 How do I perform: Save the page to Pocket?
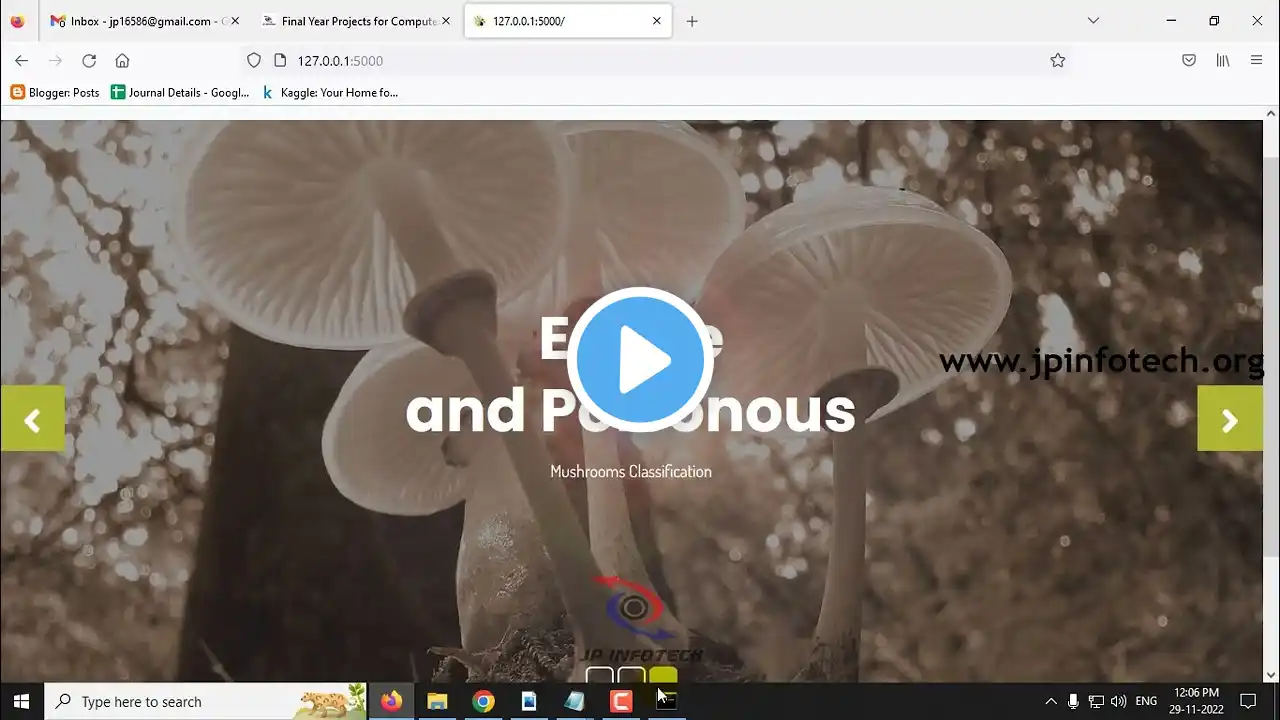pos(1189,61)
